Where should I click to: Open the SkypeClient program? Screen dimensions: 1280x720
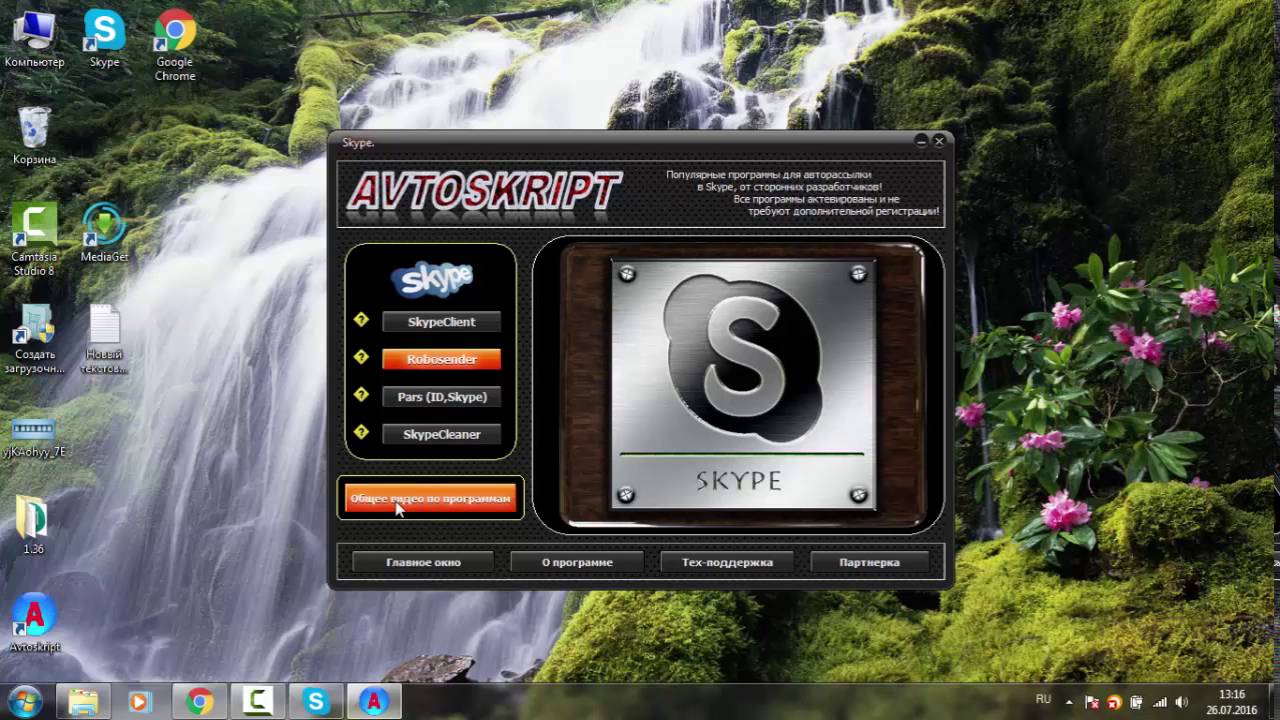441,322
